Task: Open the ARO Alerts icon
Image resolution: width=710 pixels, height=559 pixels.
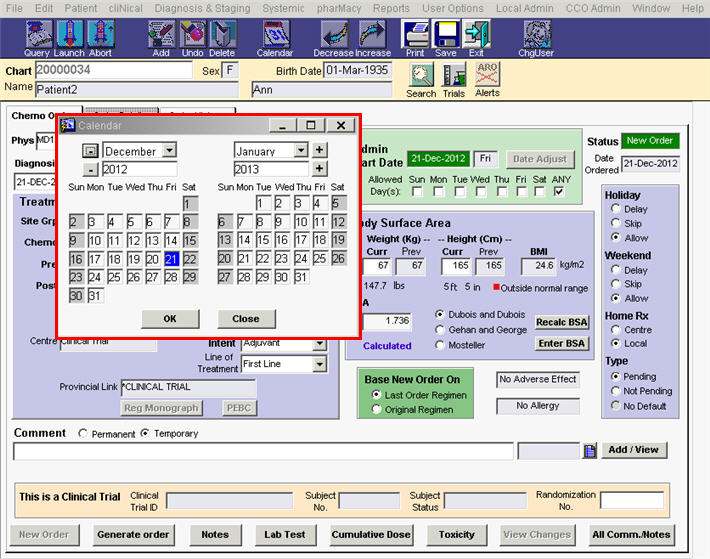Action: 487,76
